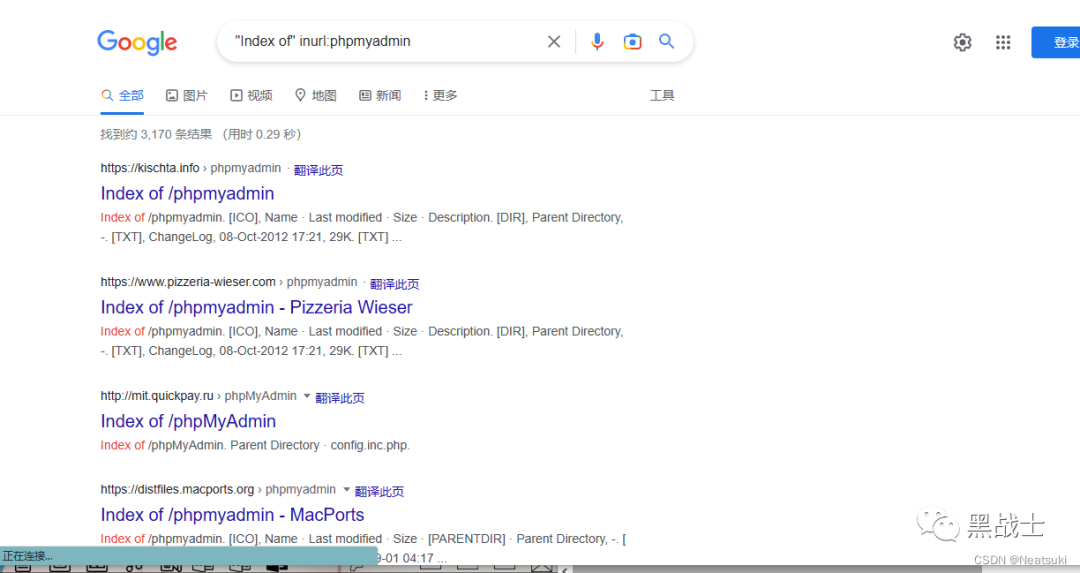Clear the search box with X
The height and width of the screenshot is (573, 1080).
554,41
